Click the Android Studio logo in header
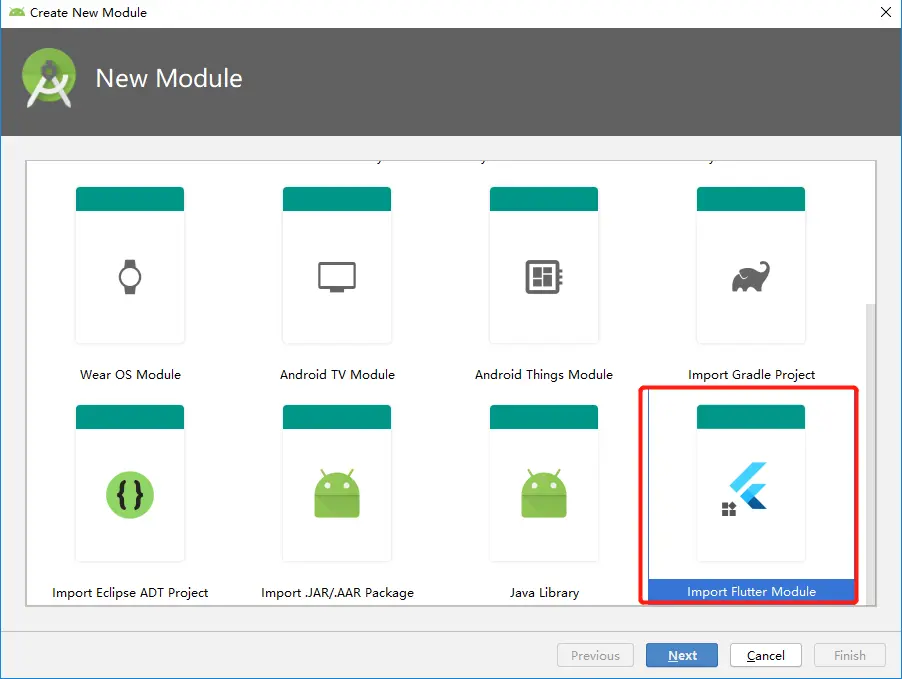 point(49,78)
